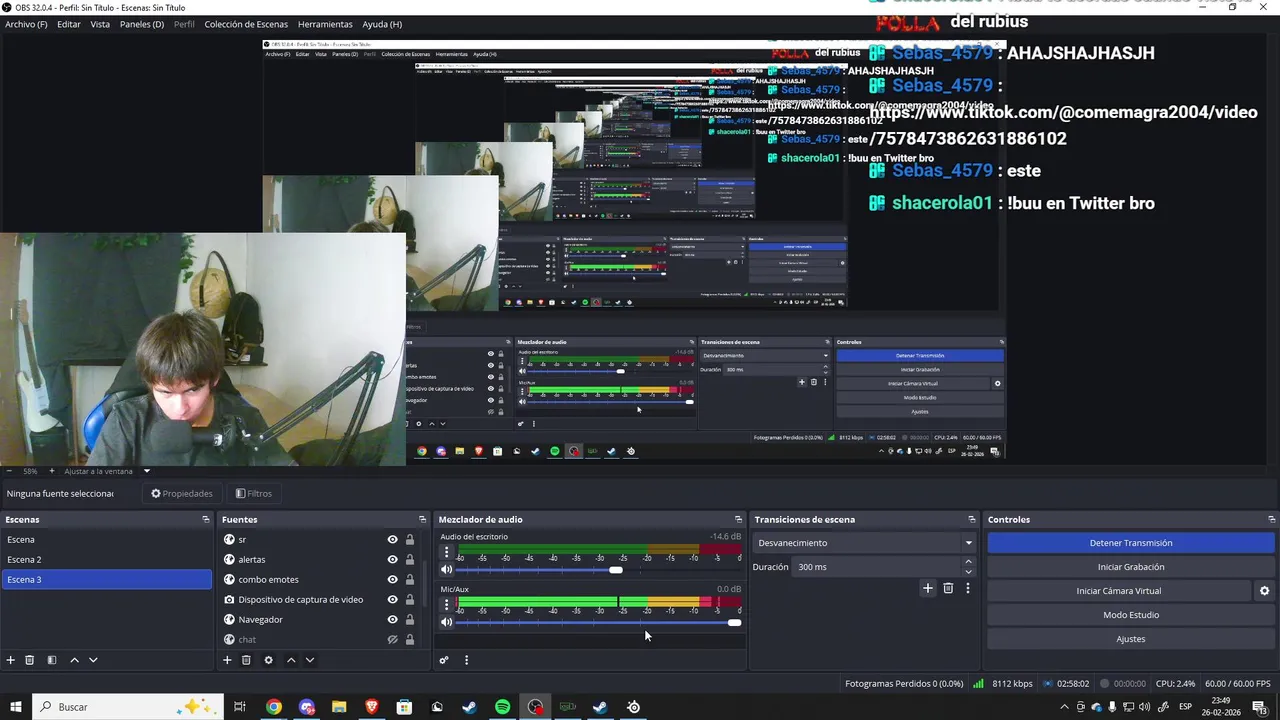Open Brave browser from the taskbar
This screenshot has width=1280, height=720.
pos(372,707)
